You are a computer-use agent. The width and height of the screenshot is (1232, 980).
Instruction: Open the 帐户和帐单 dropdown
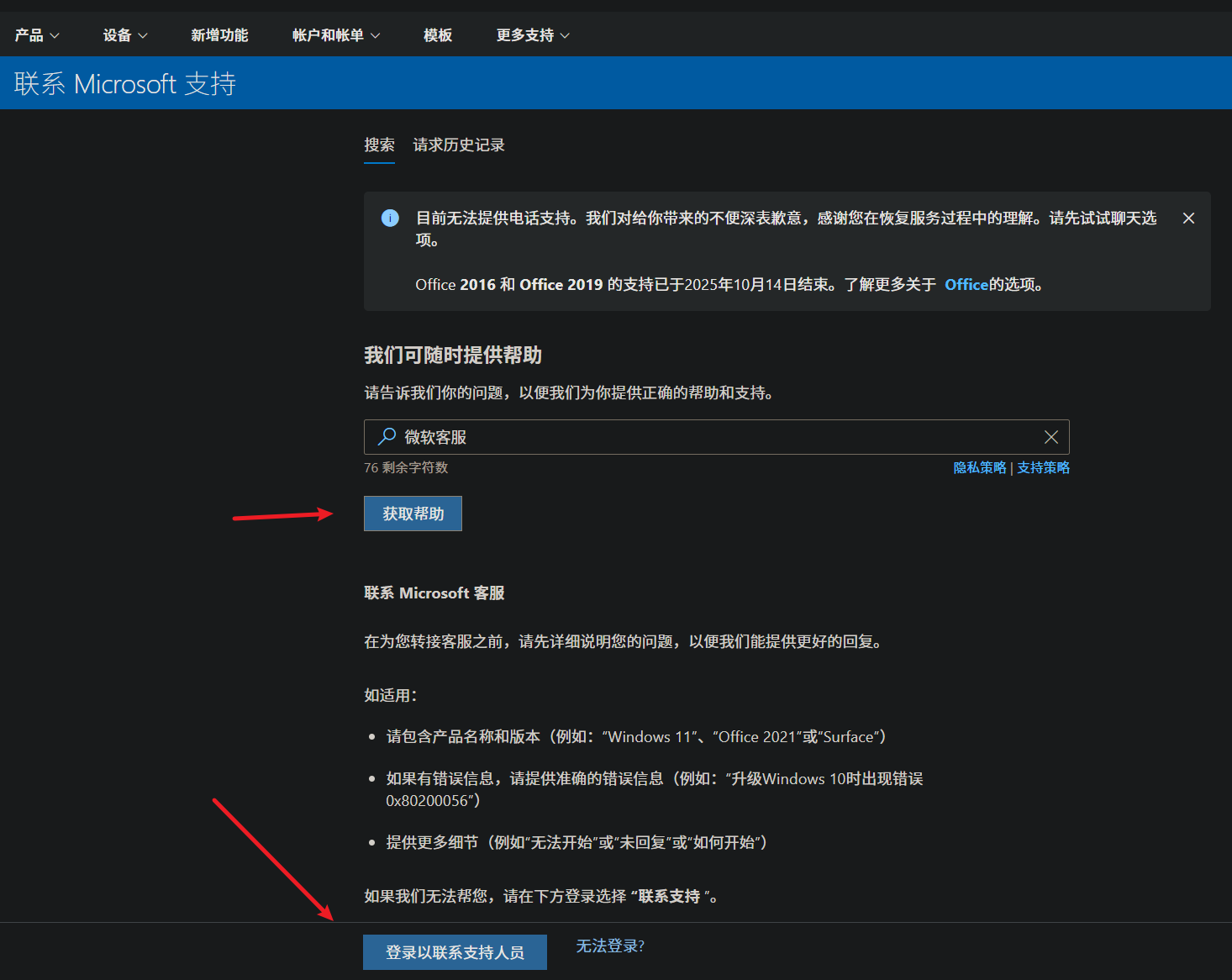335,34
